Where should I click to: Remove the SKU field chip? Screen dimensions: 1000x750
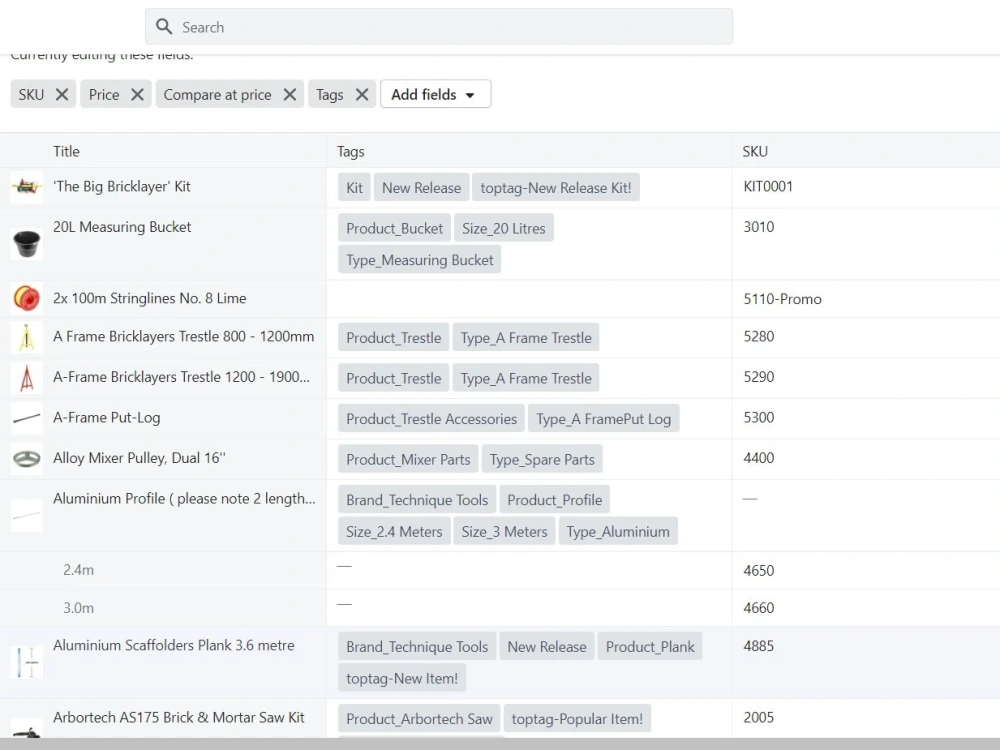(62, 94)
